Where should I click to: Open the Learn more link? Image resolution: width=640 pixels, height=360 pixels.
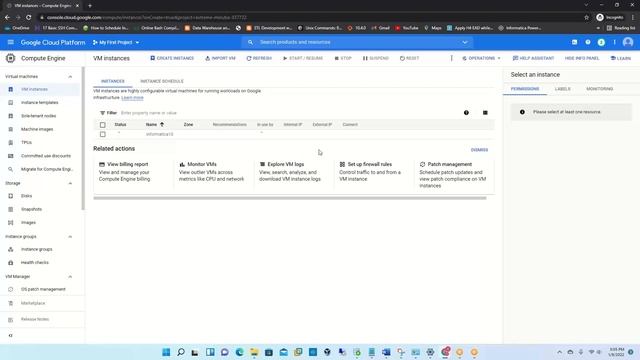[x=132, y=98]
